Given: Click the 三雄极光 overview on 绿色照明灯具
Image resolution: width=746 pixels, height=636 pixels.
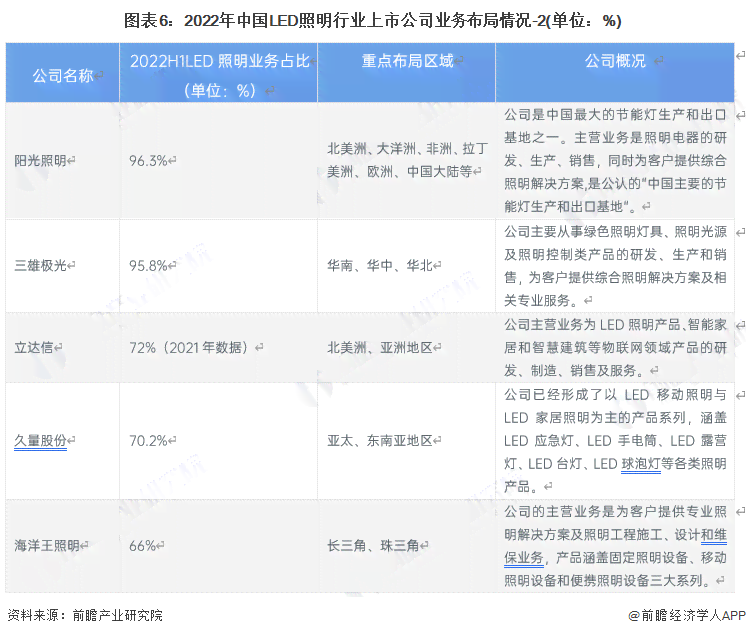Looking at the screenshot, I should point(615,265).
